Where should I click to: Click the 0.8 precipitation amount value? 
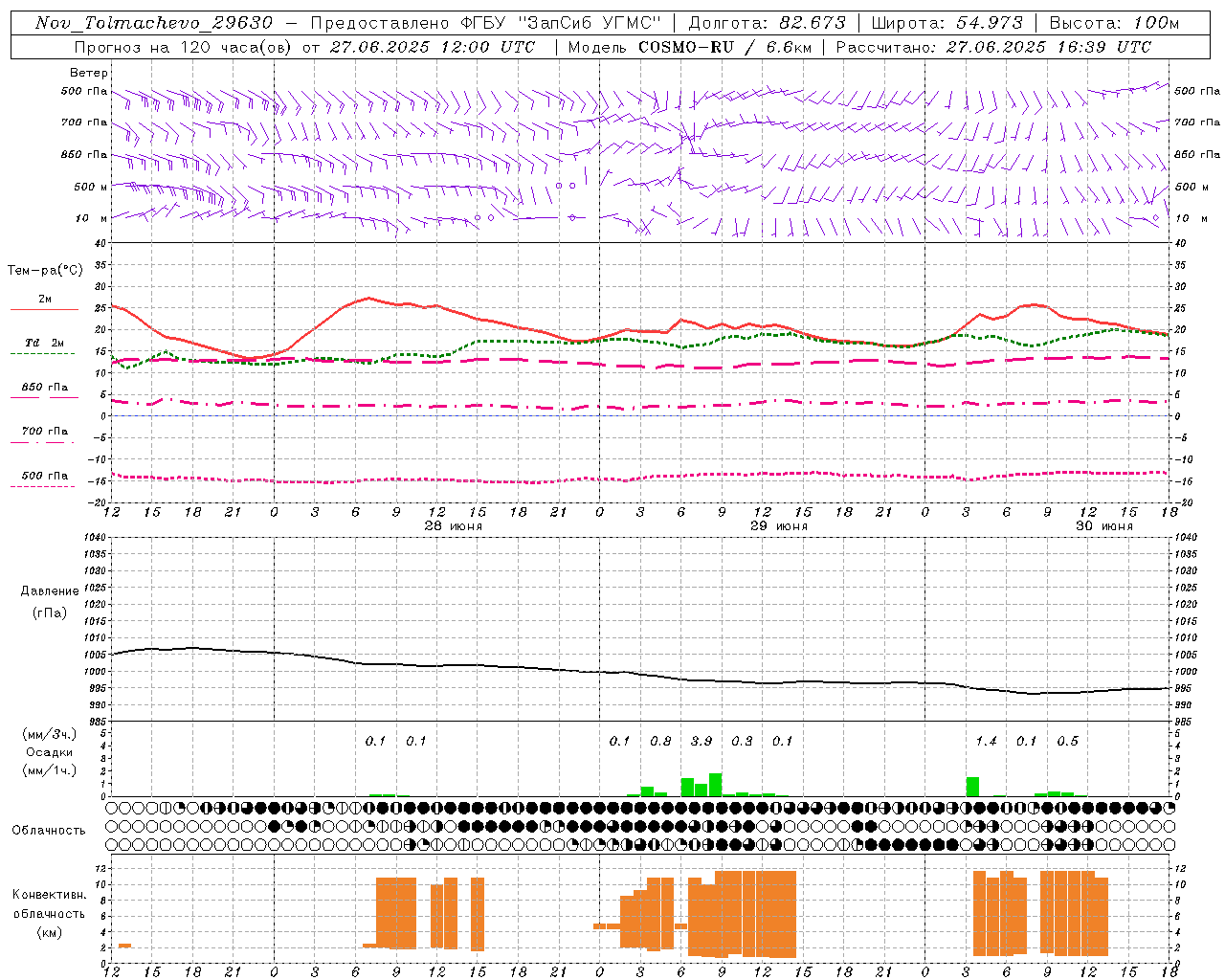coord(660,741)
